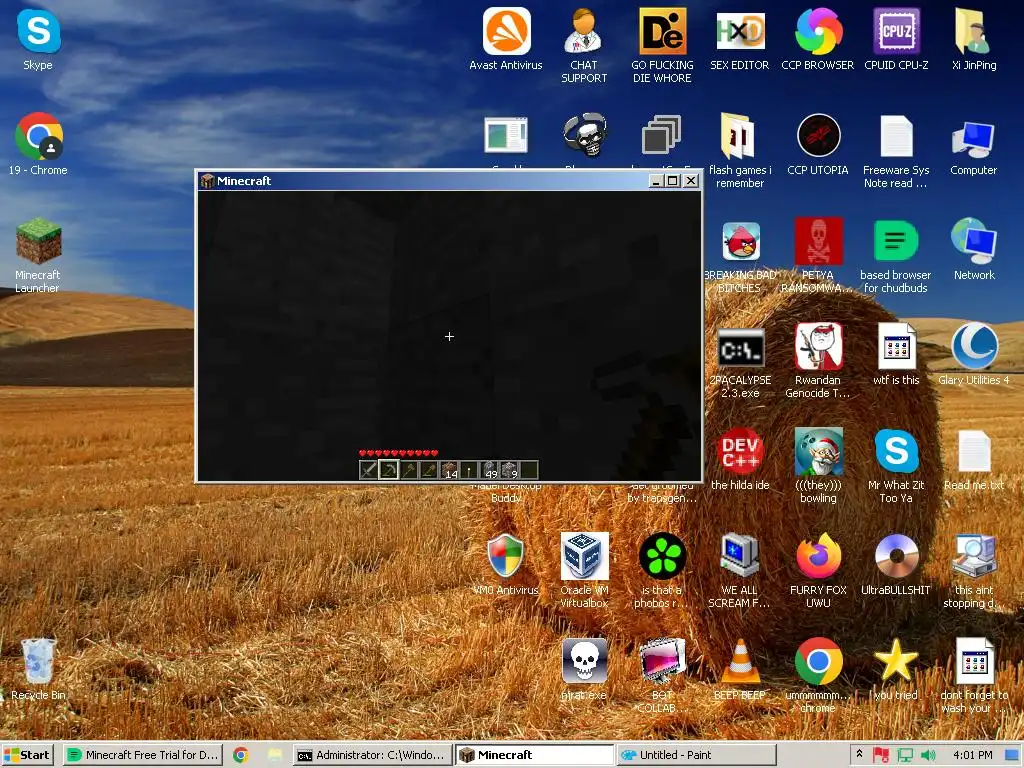Launch Oracle VM Virtualbox
The height and width of the screenshot is (768, 1024).
pyautogui.click(x=584, y=570)
